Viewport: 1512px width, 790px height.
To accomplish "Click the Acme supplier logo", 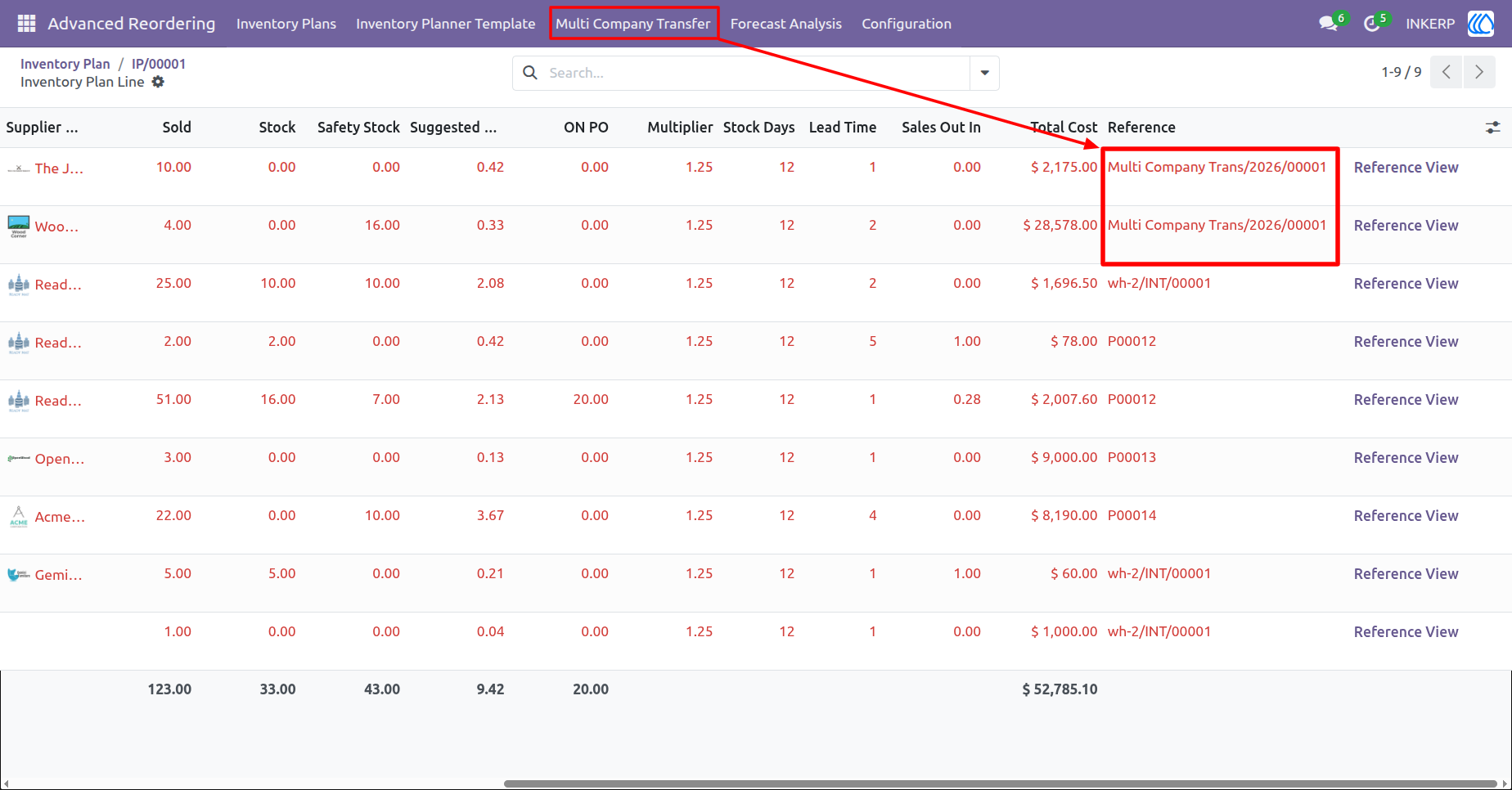I will tap(19, 517).
